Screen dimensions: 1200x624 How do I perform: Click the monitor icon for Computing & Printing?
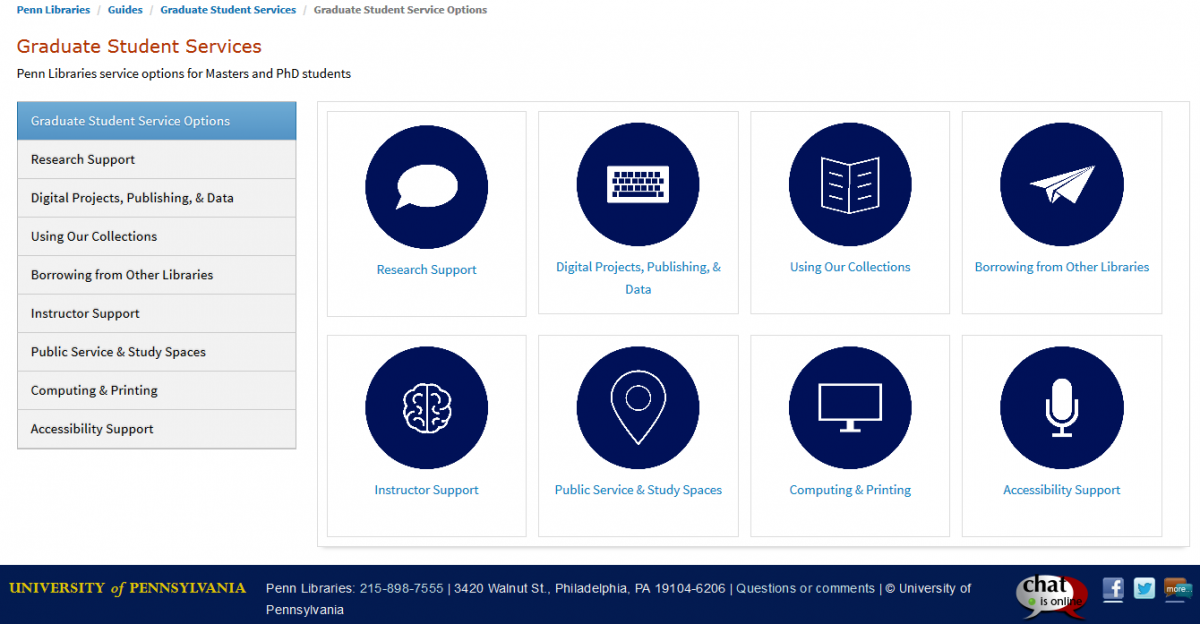click(850, 408)
